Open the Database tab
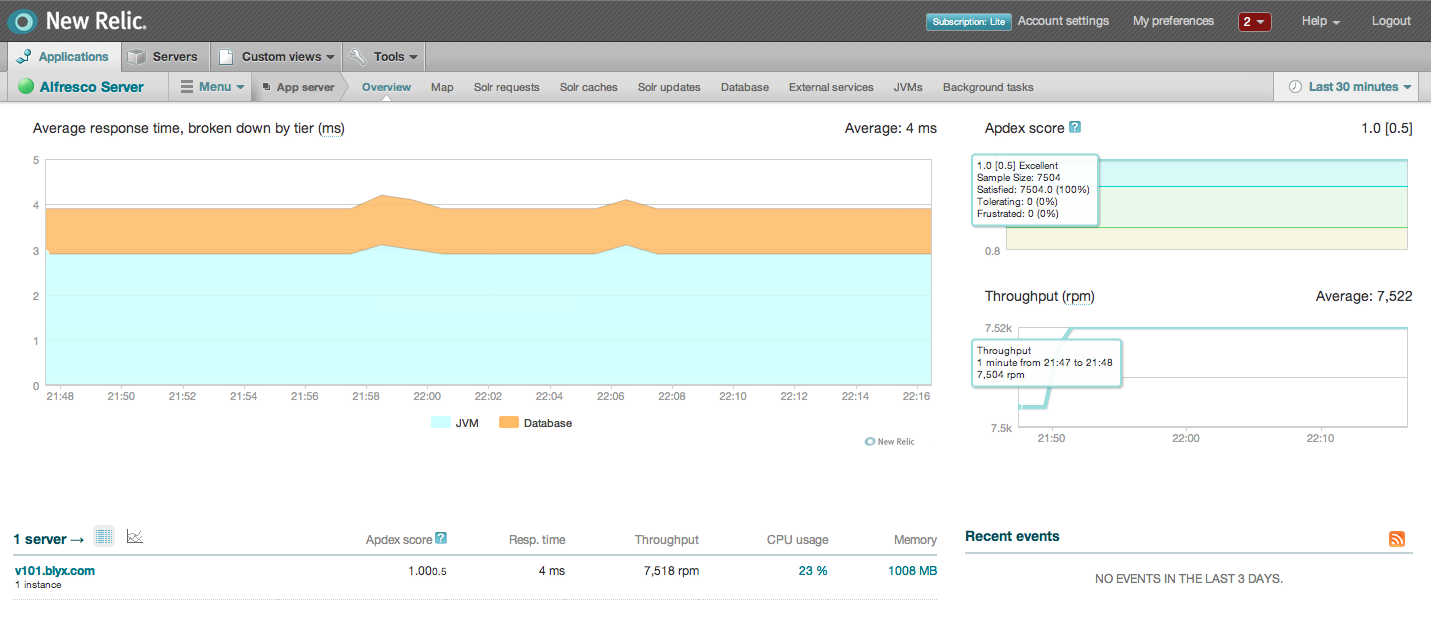This screenshot has width=1431, height=629. (745, 87)
